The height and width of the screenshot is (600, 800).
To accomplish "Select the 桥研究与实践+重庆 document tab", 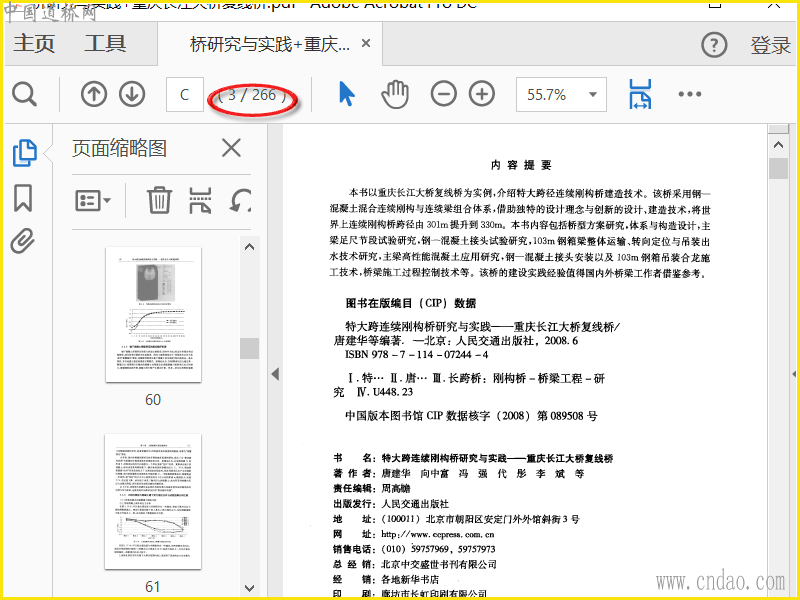I will (270, 44).
